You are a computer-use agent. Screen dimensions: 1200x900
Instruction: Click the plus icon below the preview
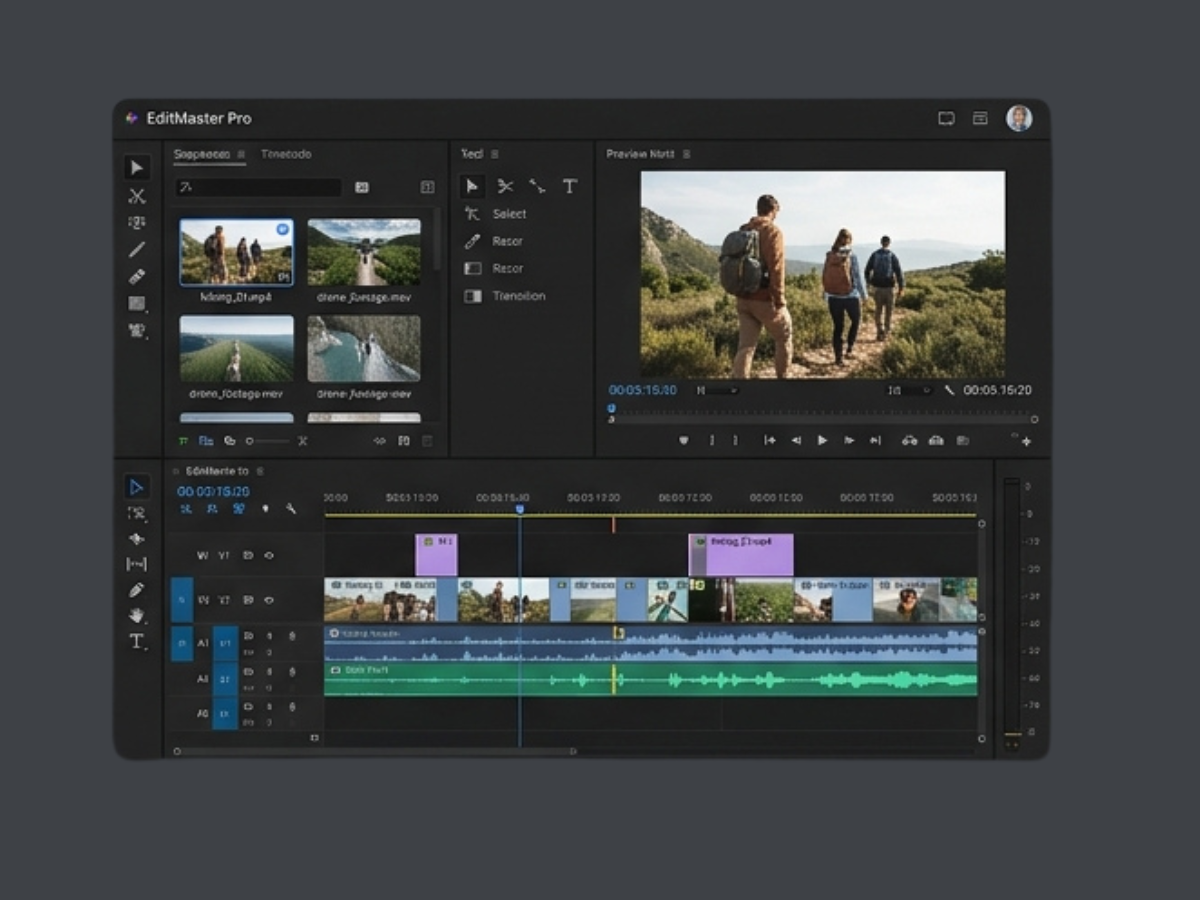1026,441
